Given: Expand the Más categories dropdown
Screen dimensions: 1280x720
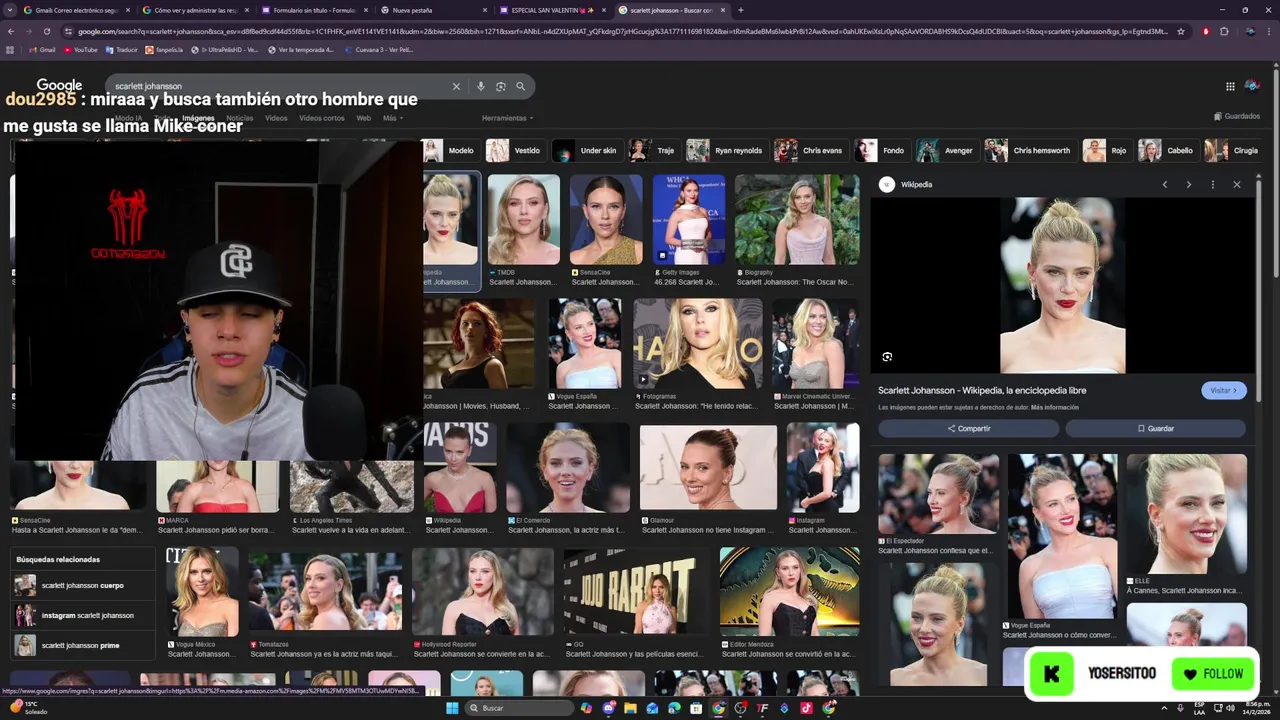Looking at the screenshot, I should pyautogui.click(x=393, y=118).
